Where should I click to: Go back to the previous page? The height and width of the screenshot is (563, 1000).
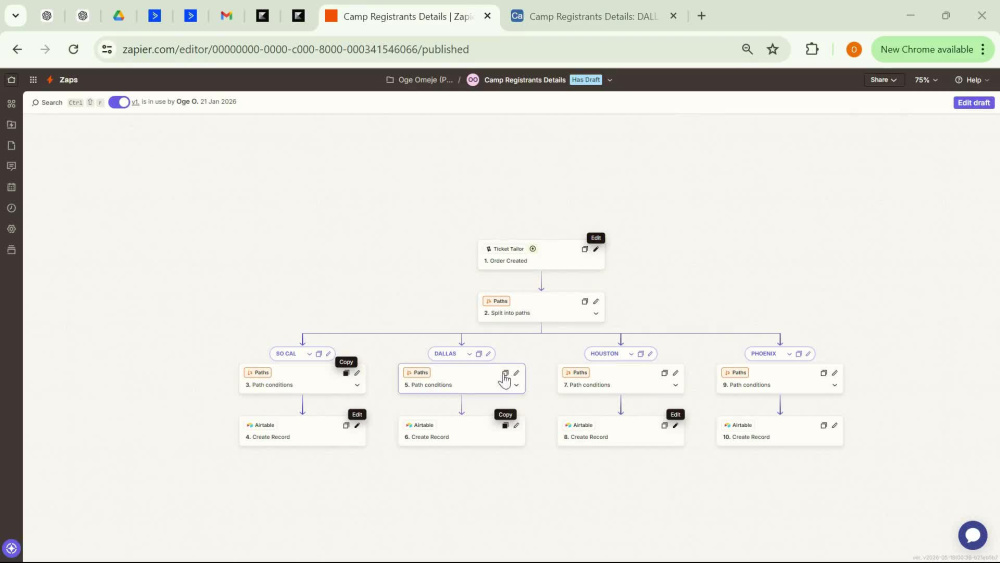pos(17,49)
